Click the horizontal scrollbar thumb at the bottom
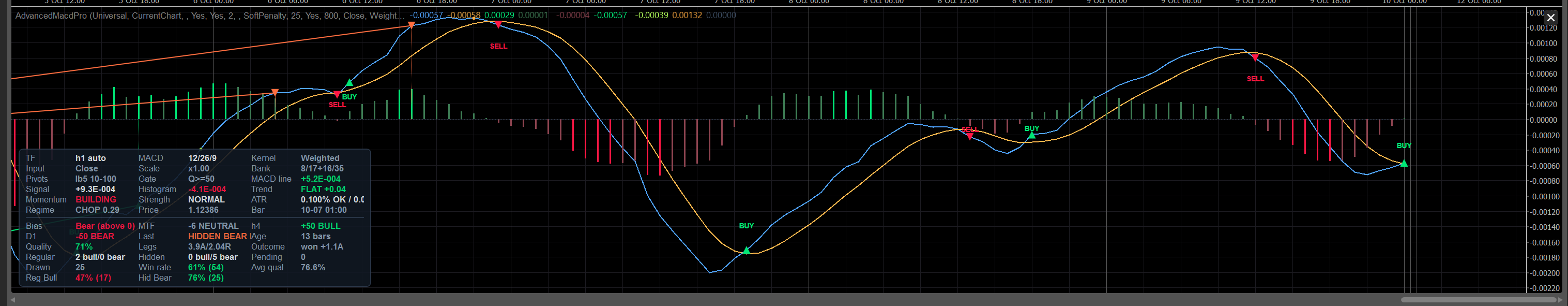The height and width of the screenshot is (306, 1568). 1479,300
